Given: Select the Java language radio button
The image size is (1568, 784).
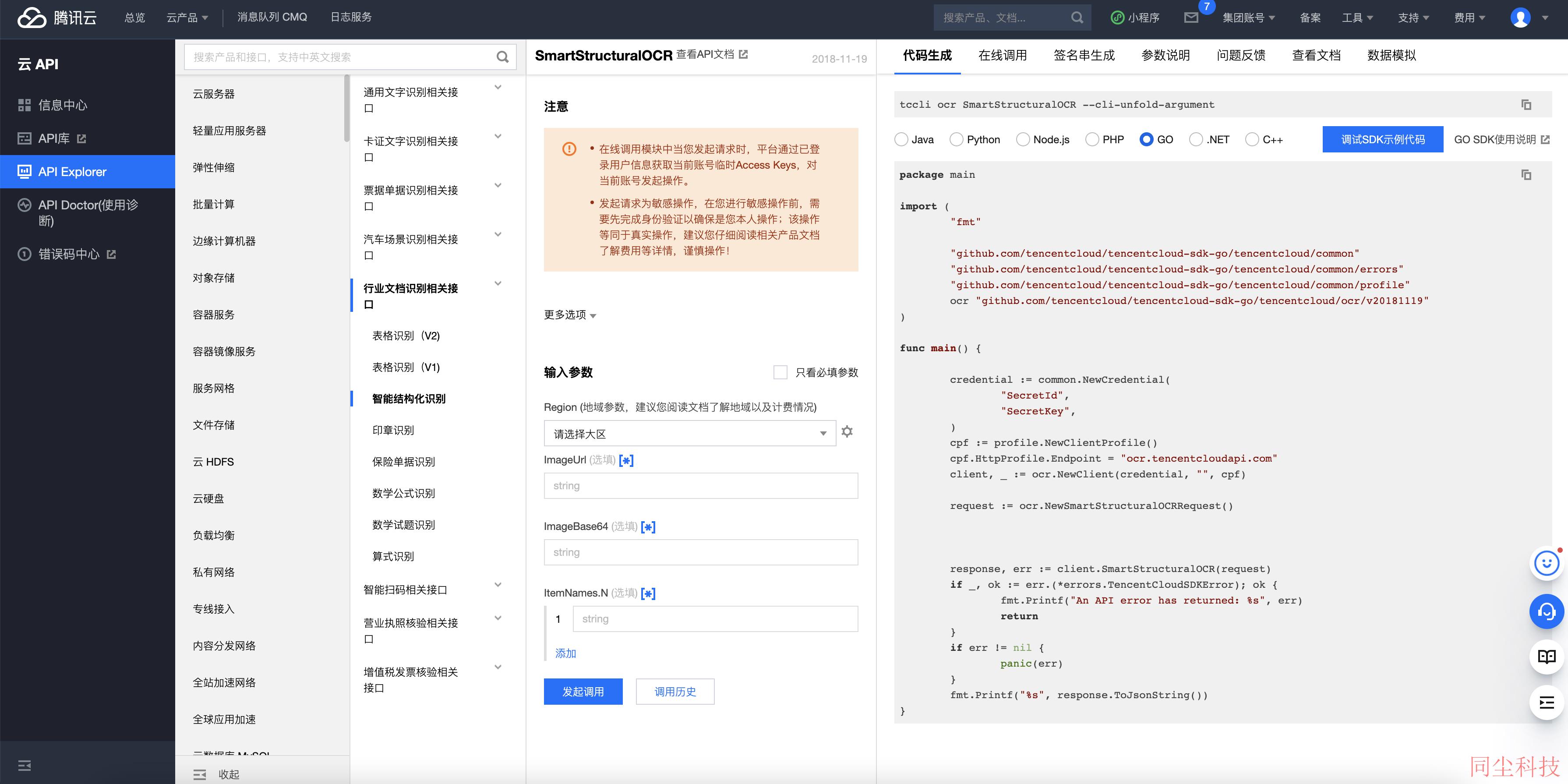Looking at the screenshot, I should 901,139.
